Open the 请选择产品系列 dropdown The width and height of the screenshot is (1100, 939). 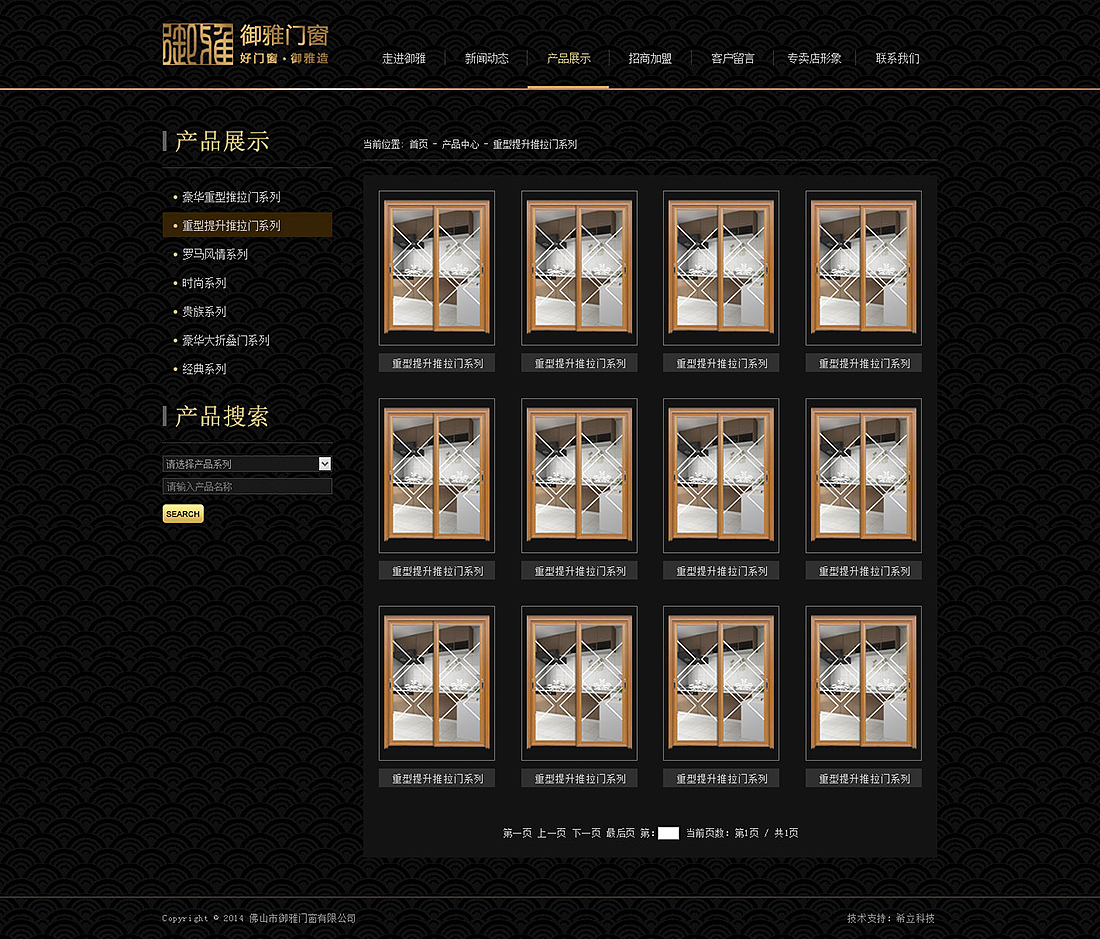coord(247,464)
